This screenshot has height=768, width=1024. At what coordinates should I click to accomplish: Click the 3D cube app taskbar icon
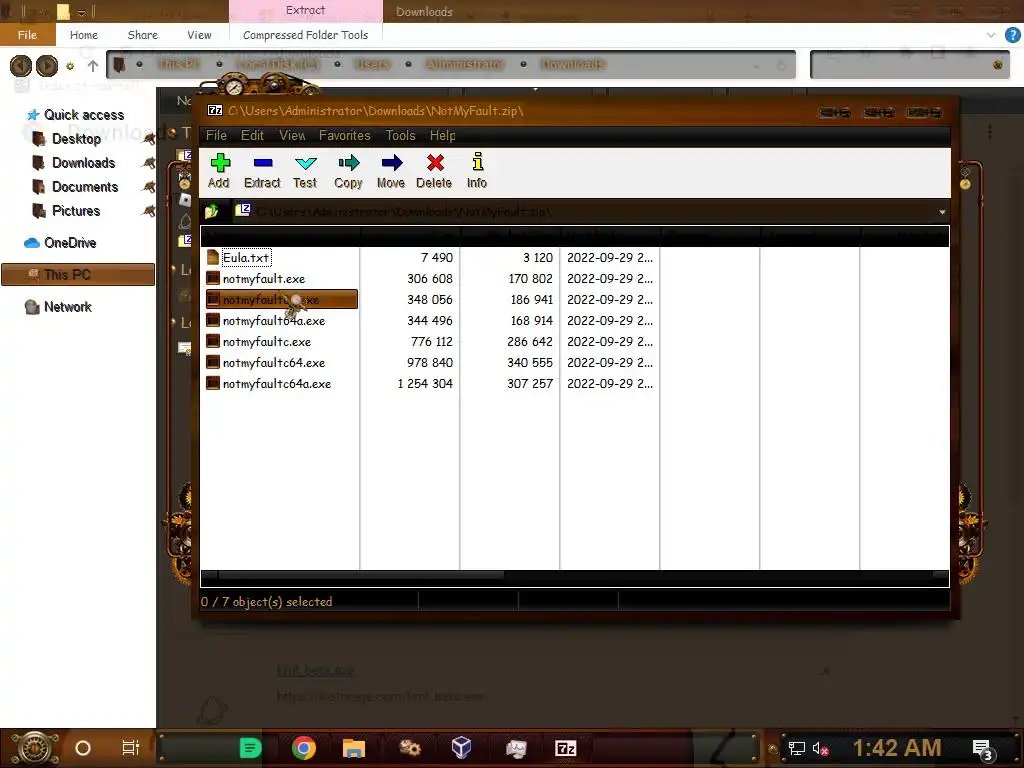click(x=461, y=748)
